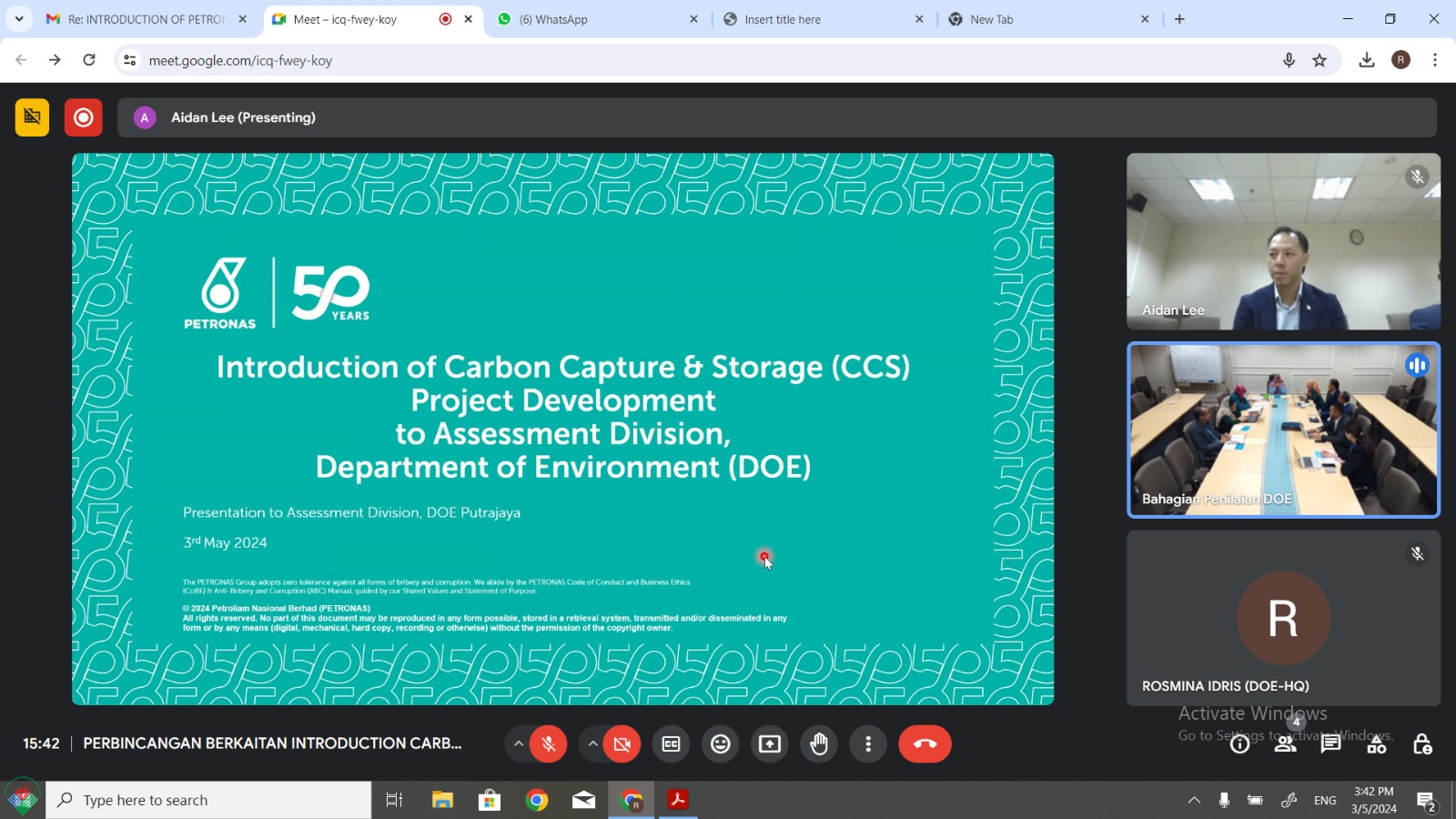The width and height of the screenshot is (1456, 819).
Task: Open File Explorer from the taskbar
Action: 442,800
